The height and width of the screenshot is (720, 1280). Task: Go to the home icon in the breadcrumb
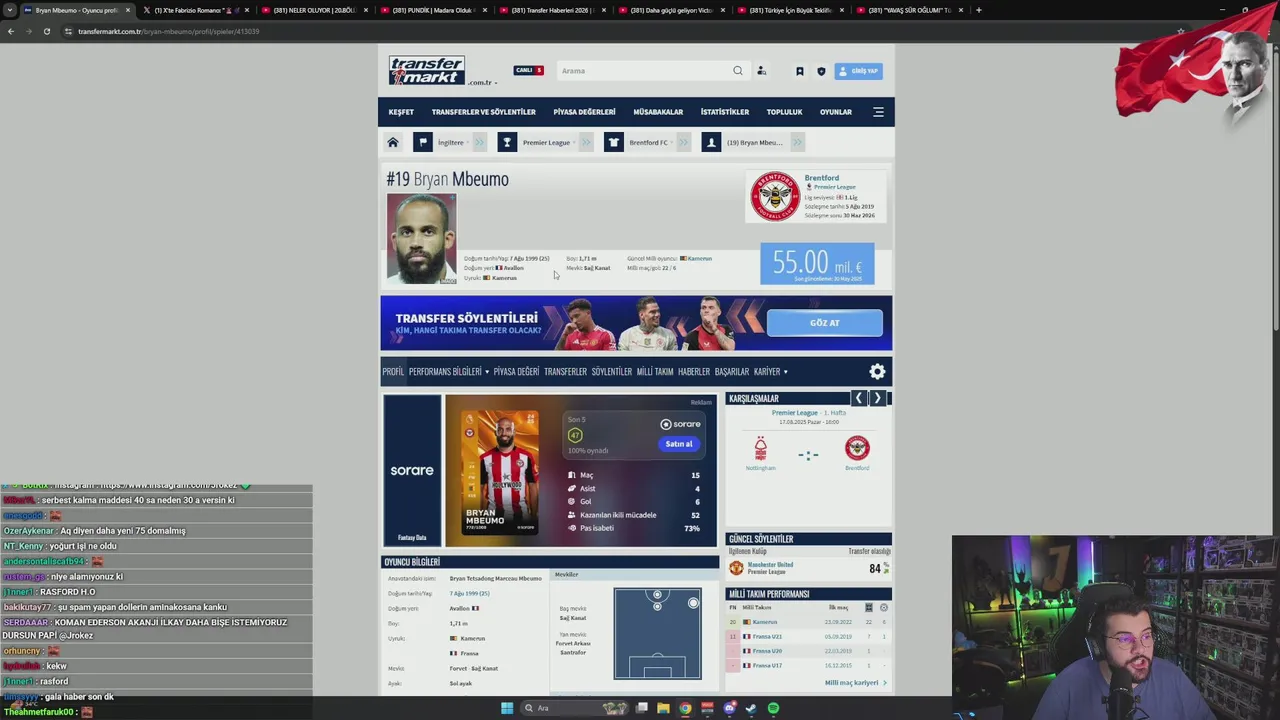coord(393,142)
